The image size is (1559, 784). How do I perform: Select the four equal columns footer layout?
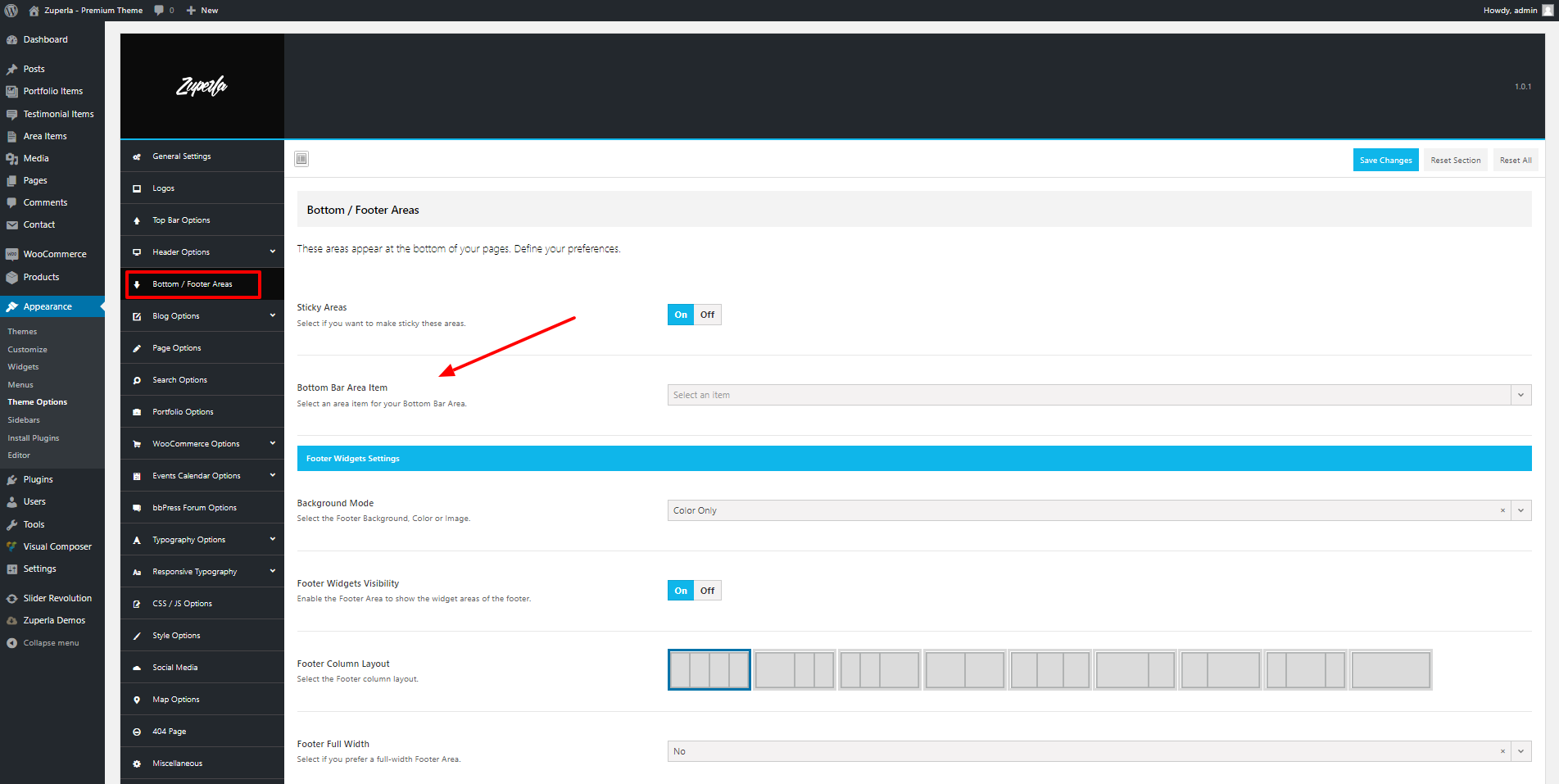click(x=709, y=670)
